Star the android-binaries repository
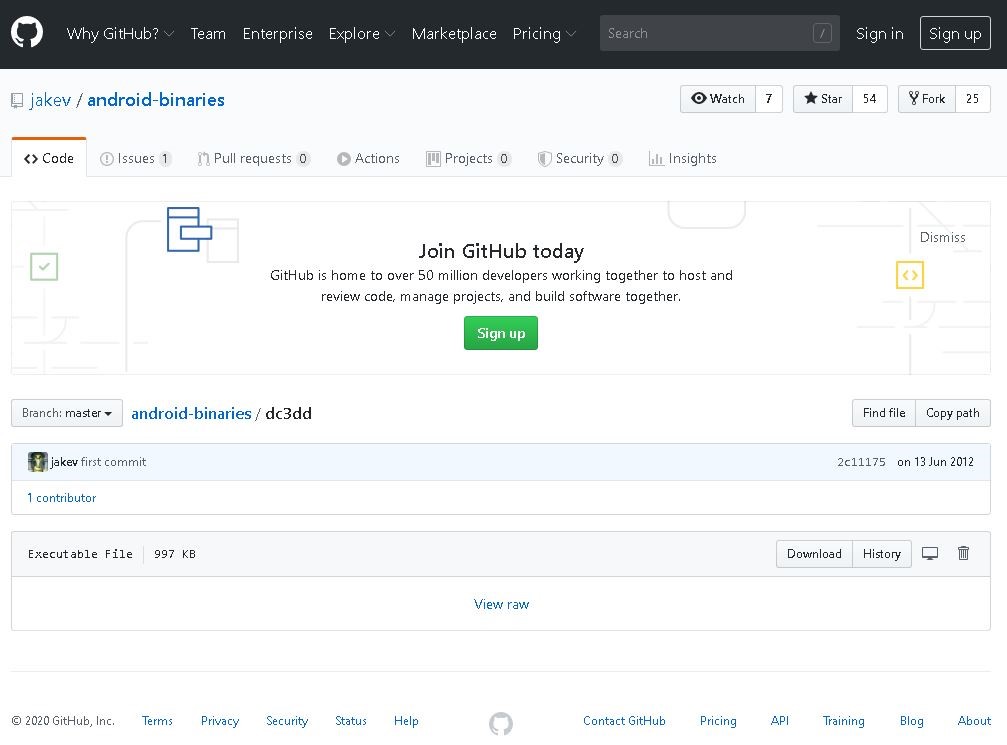Image resolution: width=1007 pixels, height=745 pixels. (x=823, y=99)
